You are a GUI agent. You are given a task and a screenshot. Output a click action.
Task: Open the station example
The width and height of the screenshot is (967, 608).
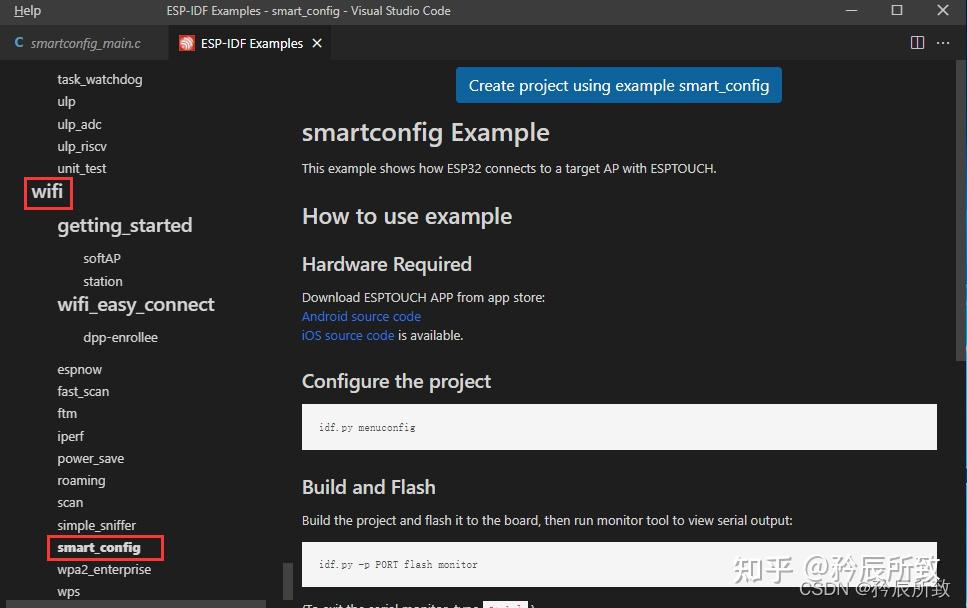click(102, 281)
